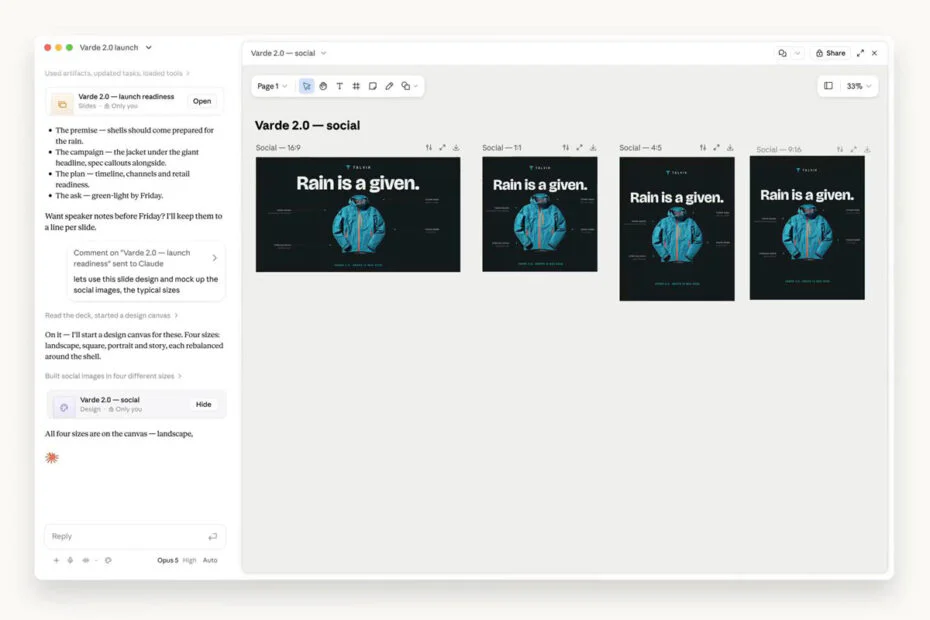Expand the comment sent to Claude card
This screenshot has width=930, height=620.
(215, 257)
